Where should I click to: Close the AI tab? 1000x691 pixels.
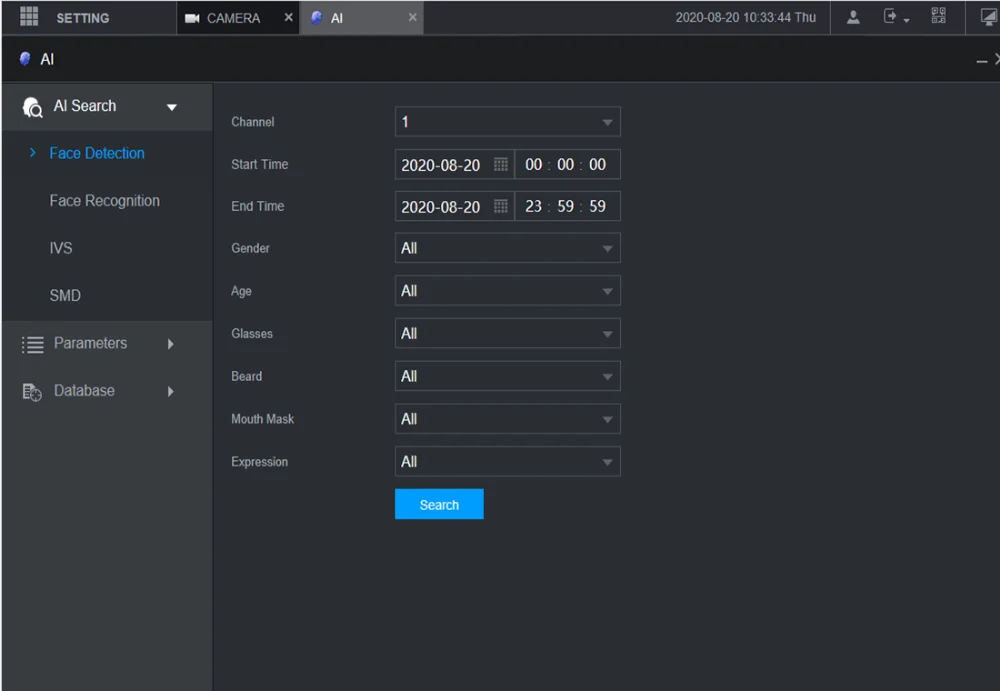pos(413,17)
